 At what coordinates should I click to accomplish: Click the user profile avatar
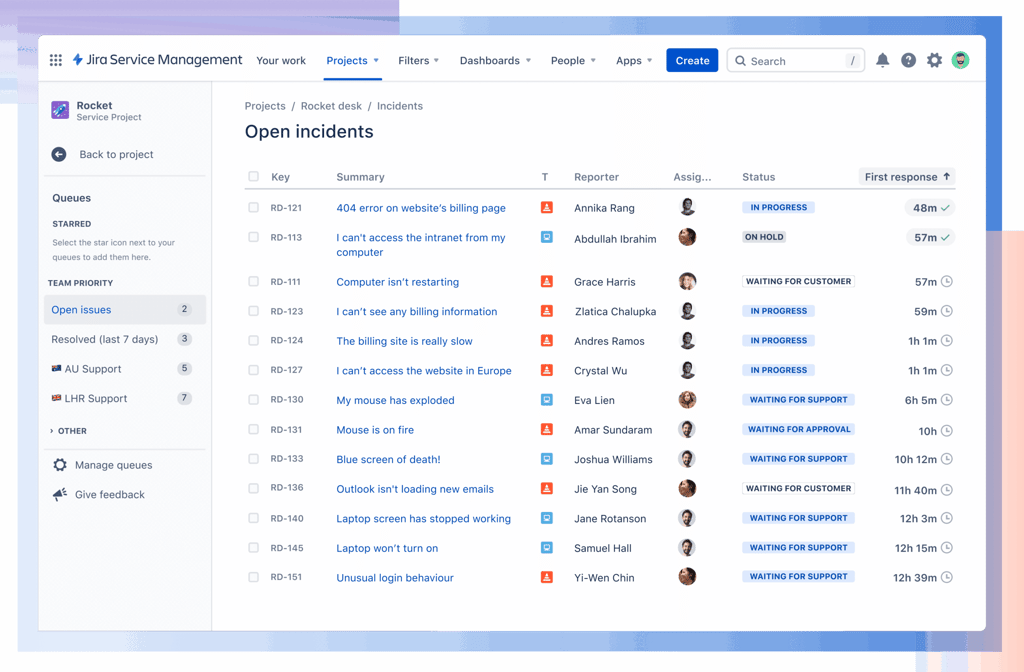[x=960, y=60]
